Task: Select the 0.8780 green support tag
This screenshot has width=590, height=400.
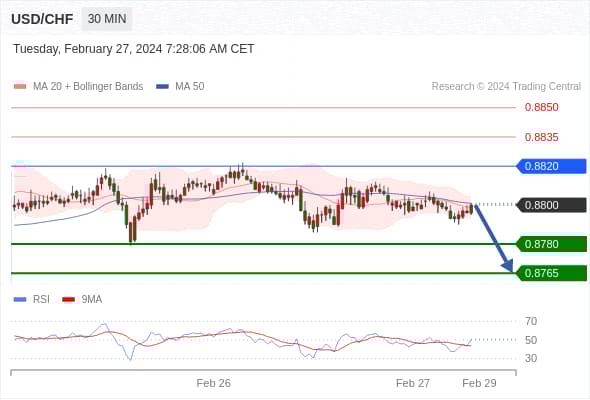Action: (552, 244)
